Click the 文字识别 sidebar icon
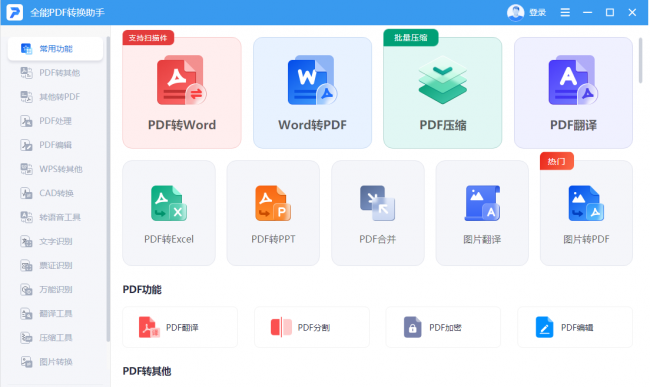The image size is (650, 387). [27, 241]
